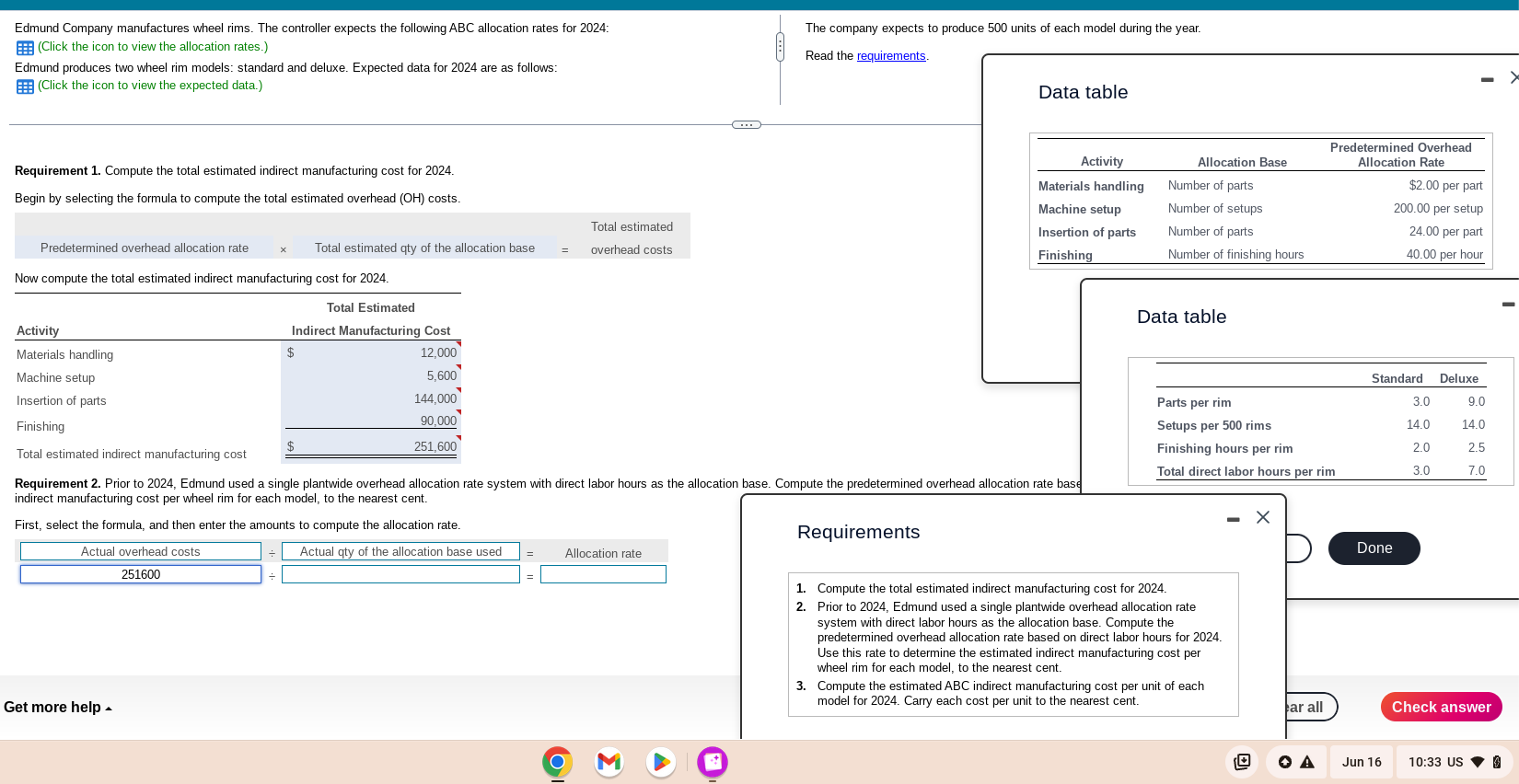The height and width of the screenshot is (784, 1519).
Task: Open Gmail from the shelf
Action: tap(609, 762)
